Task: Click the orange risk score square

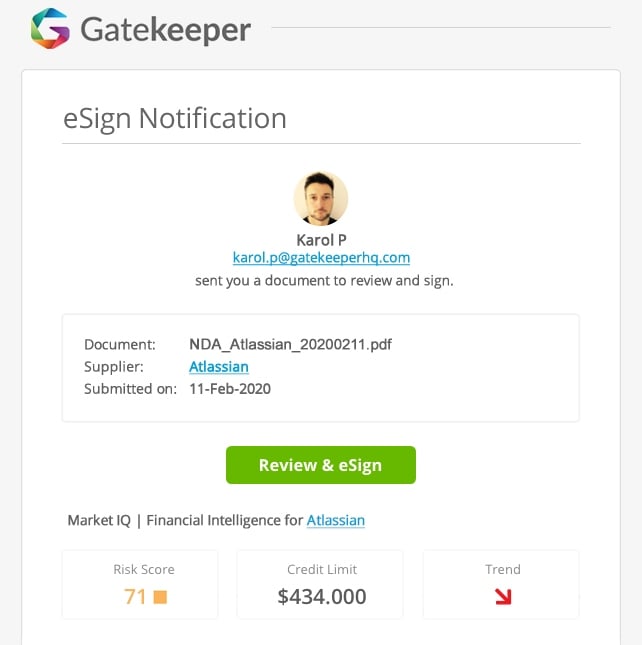Action: 160,597
